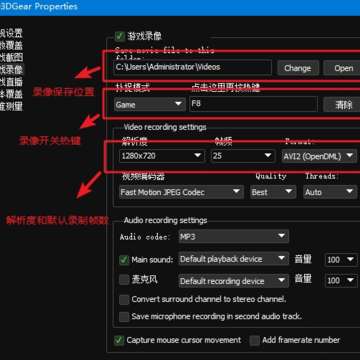Click the C:\Users\Administrator\Videos path field

click(x=192, y=67)
